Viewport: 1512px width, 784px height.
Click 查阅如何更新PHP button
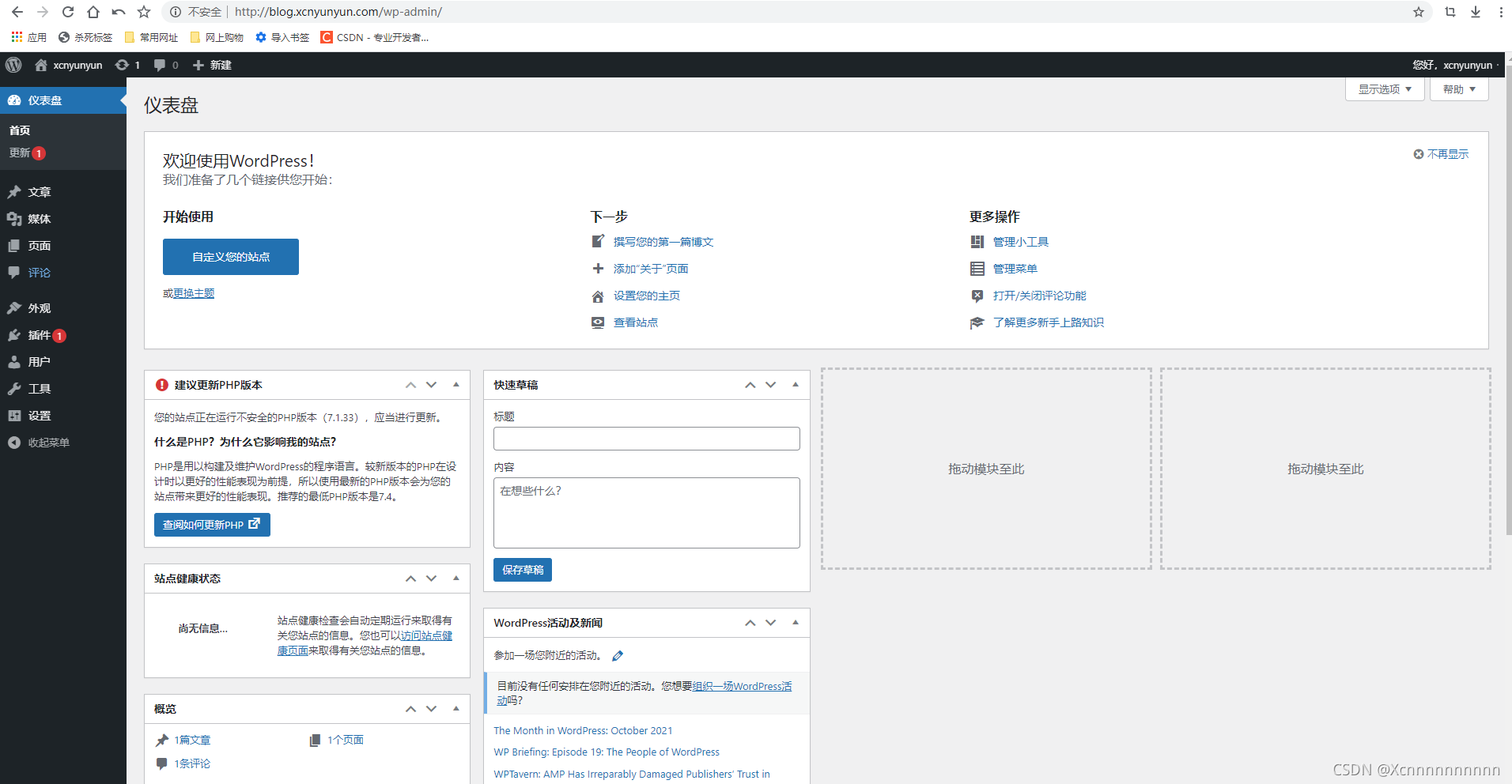212,525
